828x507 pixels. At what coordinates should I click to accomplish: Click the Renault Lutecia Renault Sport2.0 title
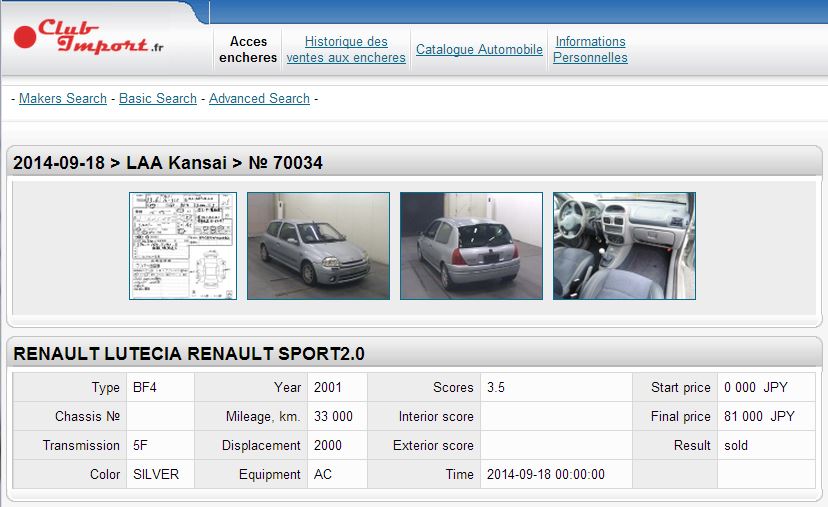189,354
